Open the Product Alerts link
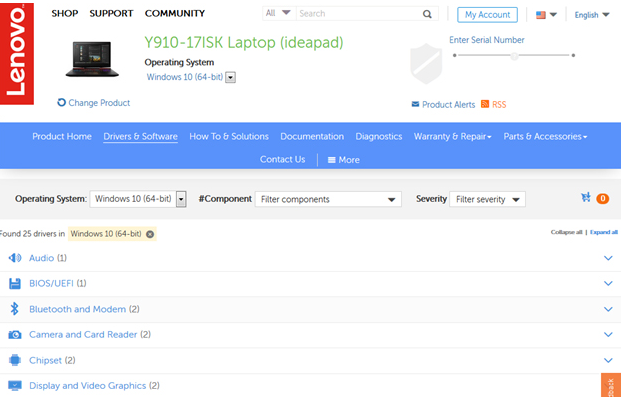The height and width of the screenshot is (406, 630). [448, 105]
